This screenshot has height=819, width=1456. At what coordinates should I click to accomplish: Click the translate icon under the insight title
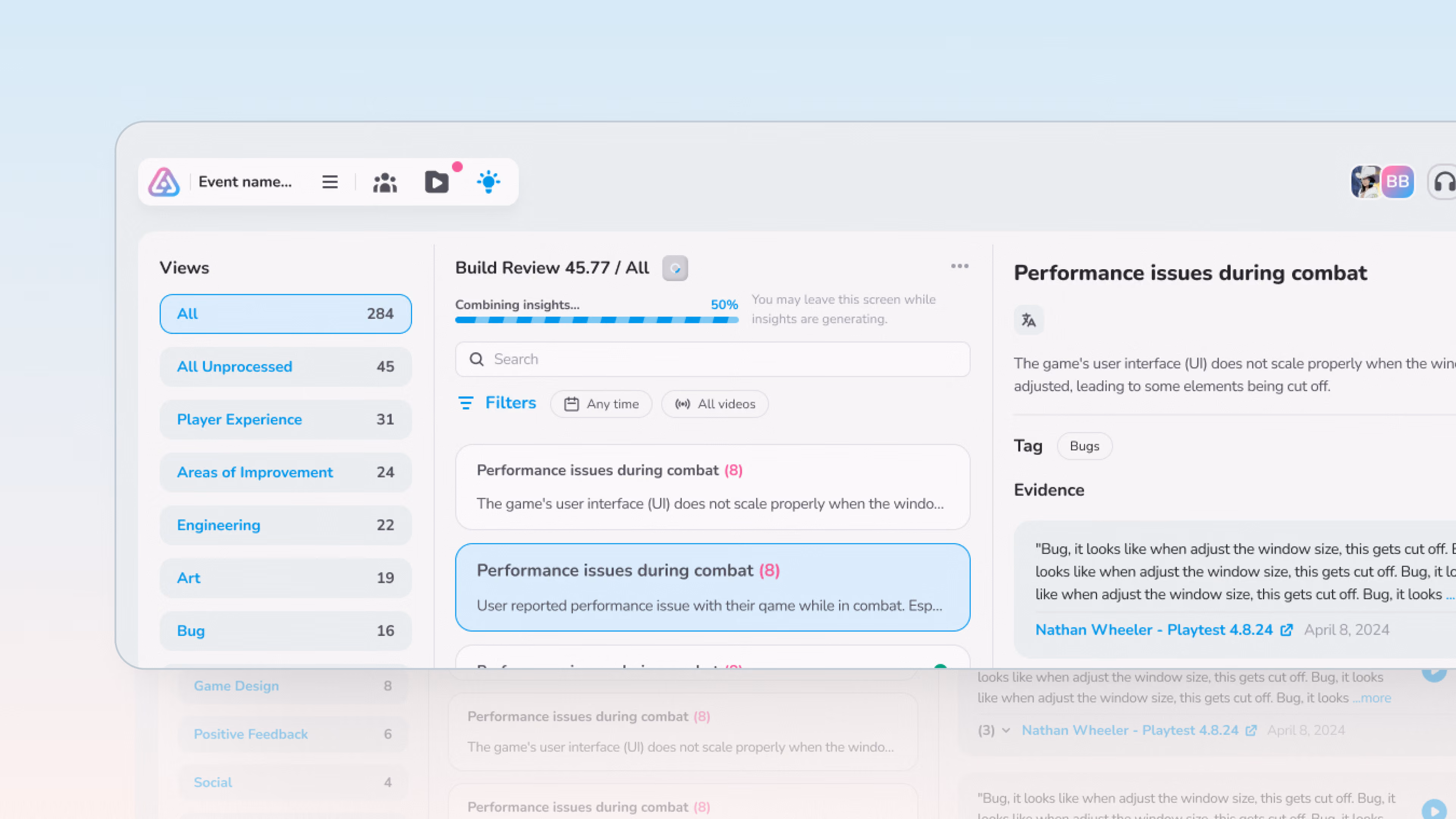(1028, 320)
